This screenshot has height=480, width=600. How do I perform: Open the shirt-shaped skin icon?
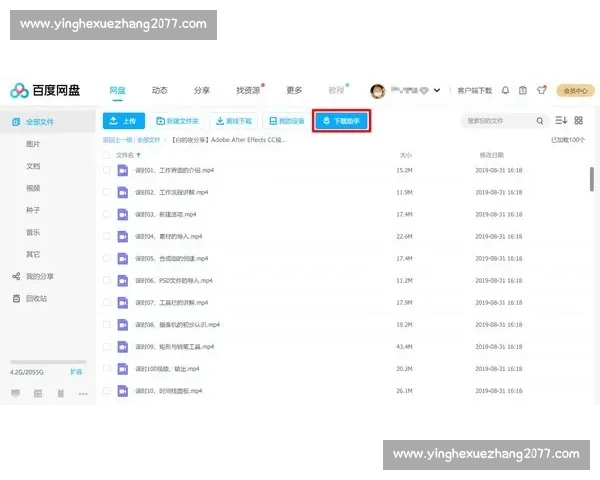tap(541, 90)
